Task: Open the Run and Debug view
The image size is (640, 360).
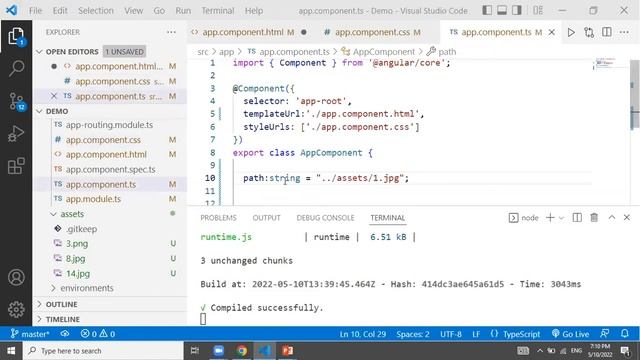Action: point(16,133)
